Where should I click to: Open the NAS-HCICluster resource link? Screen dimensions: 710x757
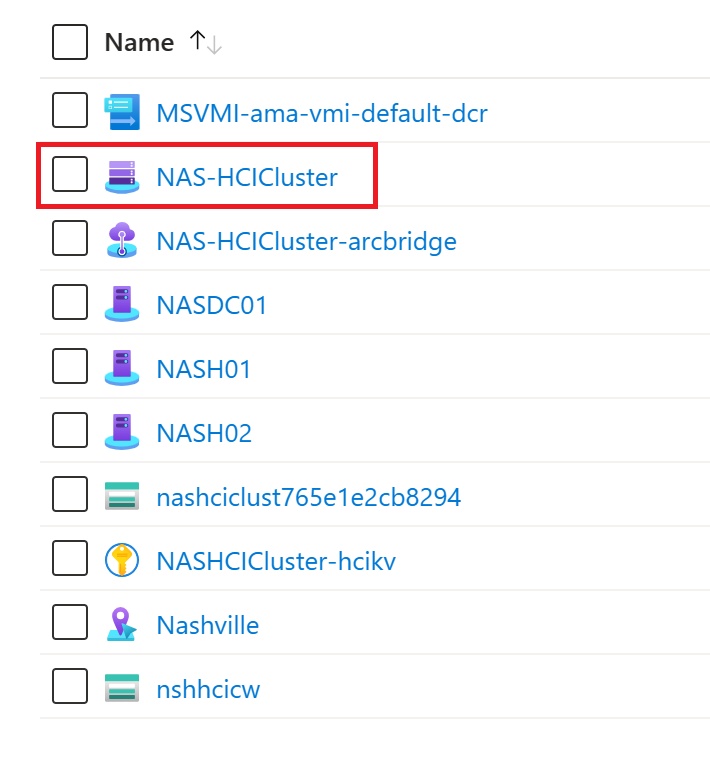(247, 177)
